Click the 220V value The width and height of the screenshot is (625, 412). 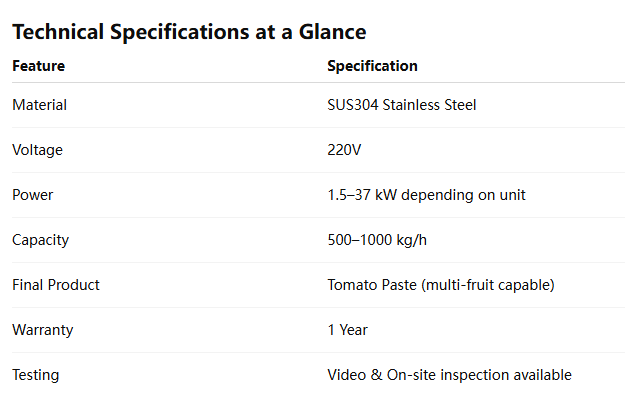point(344,150)
